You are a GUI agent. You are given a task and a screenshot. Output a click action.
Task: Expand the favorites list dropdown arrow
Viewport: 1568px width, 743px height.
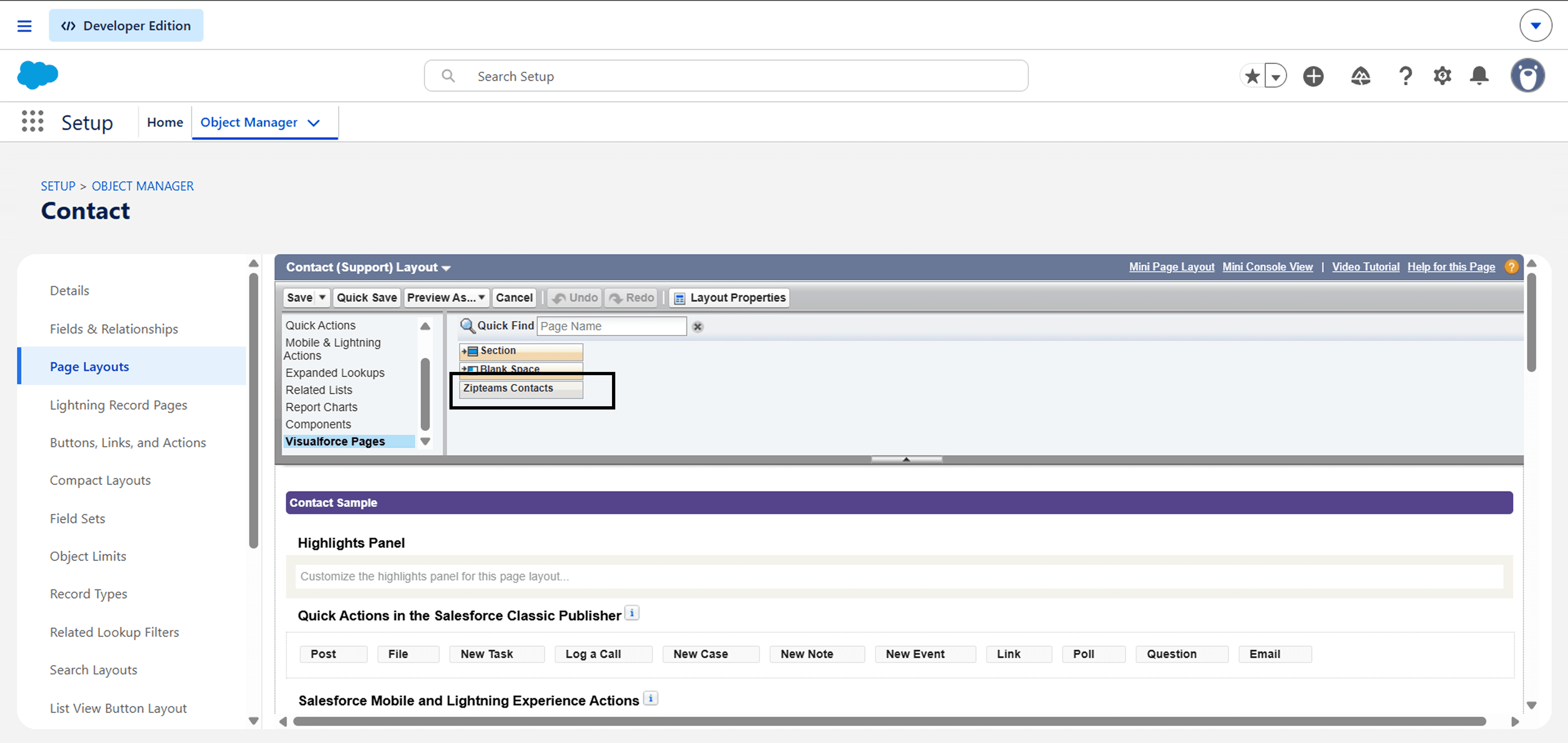point(1275,77)
